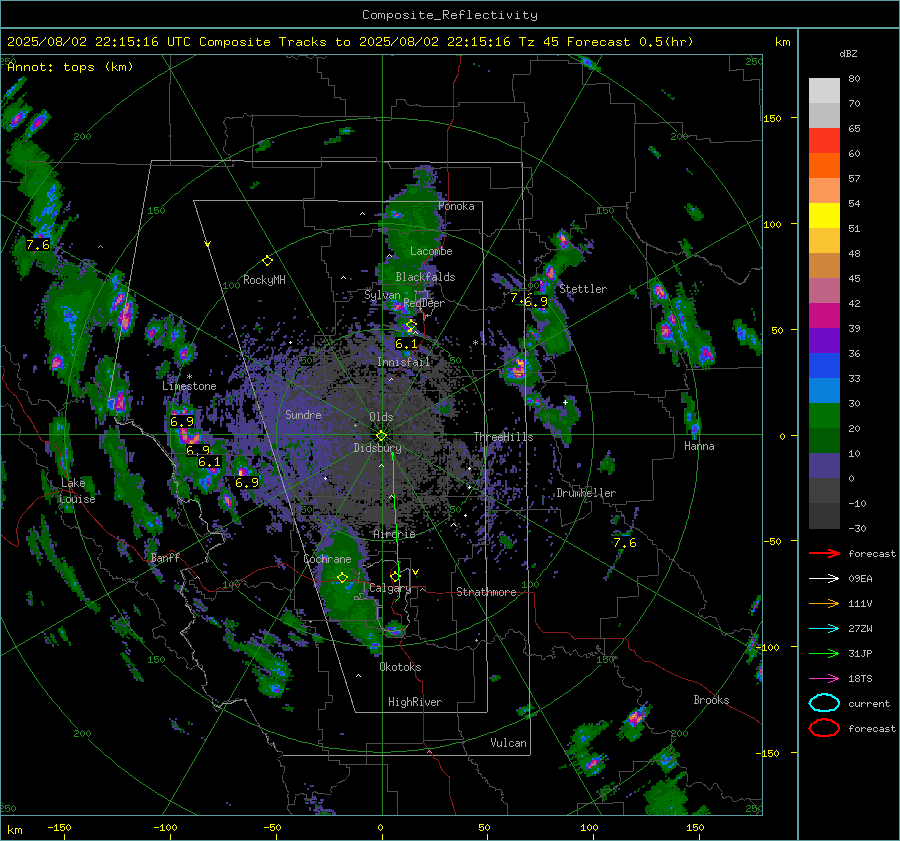Screen dimensions: 900x841
Task: Select the cyan 27ZW track arrow
Action: 824,629
